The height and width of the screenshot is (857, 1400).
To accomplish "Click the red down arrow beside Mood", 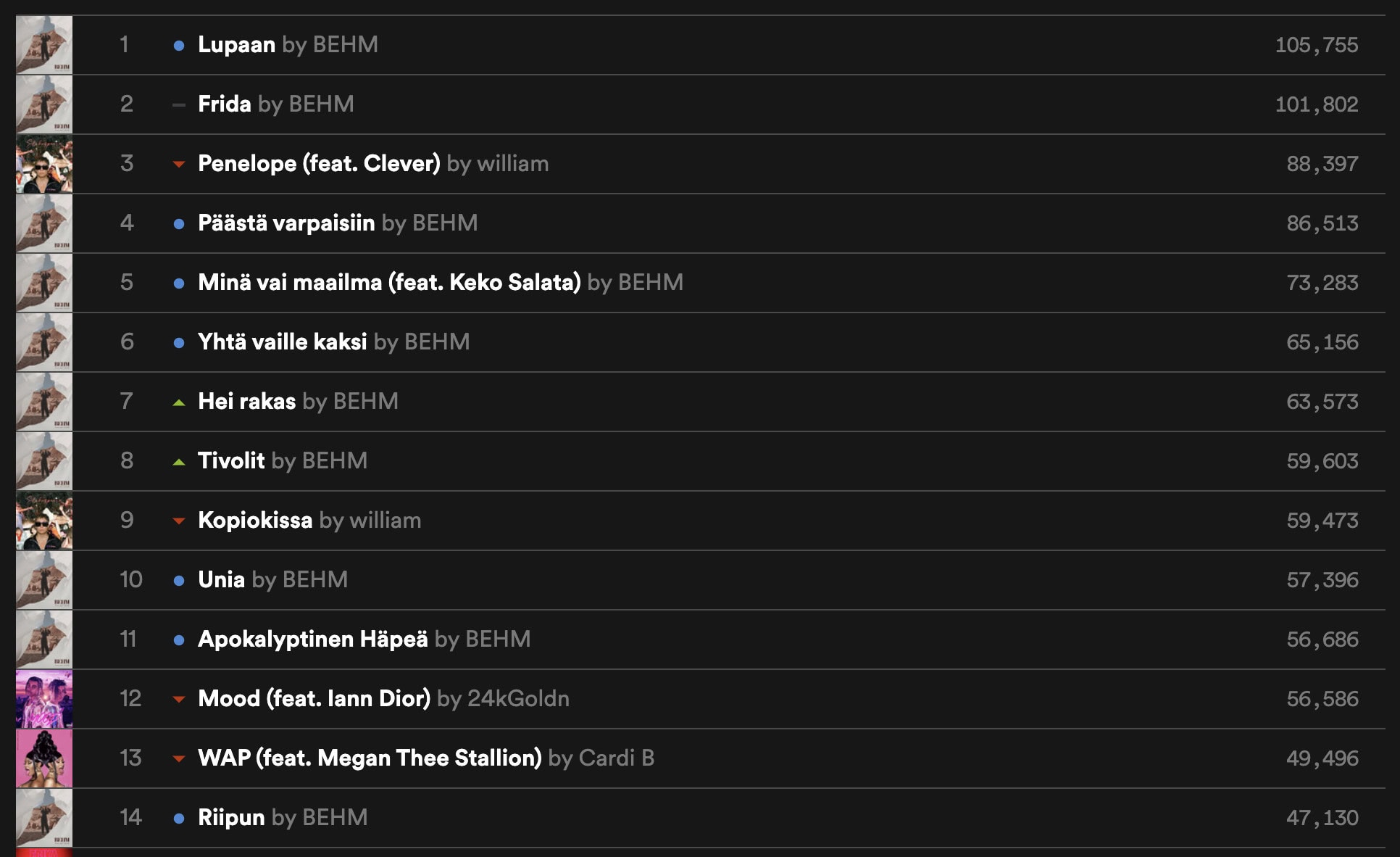I will 179,700.
